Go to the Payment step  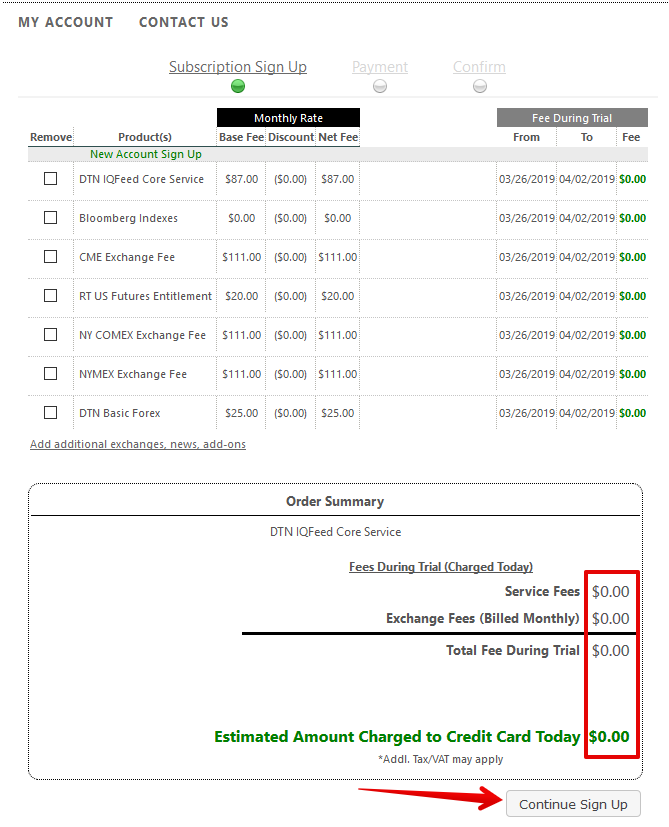[380, 67]
